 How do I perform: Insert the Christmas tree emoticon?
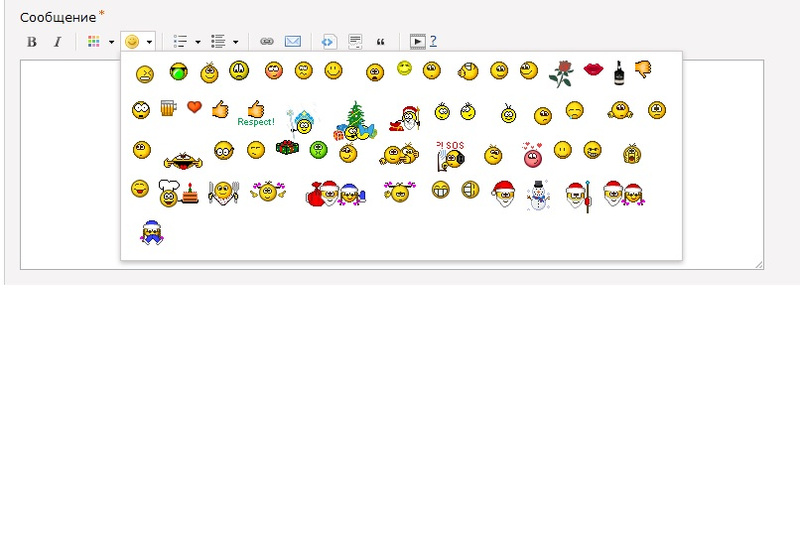tap(356, 121)
